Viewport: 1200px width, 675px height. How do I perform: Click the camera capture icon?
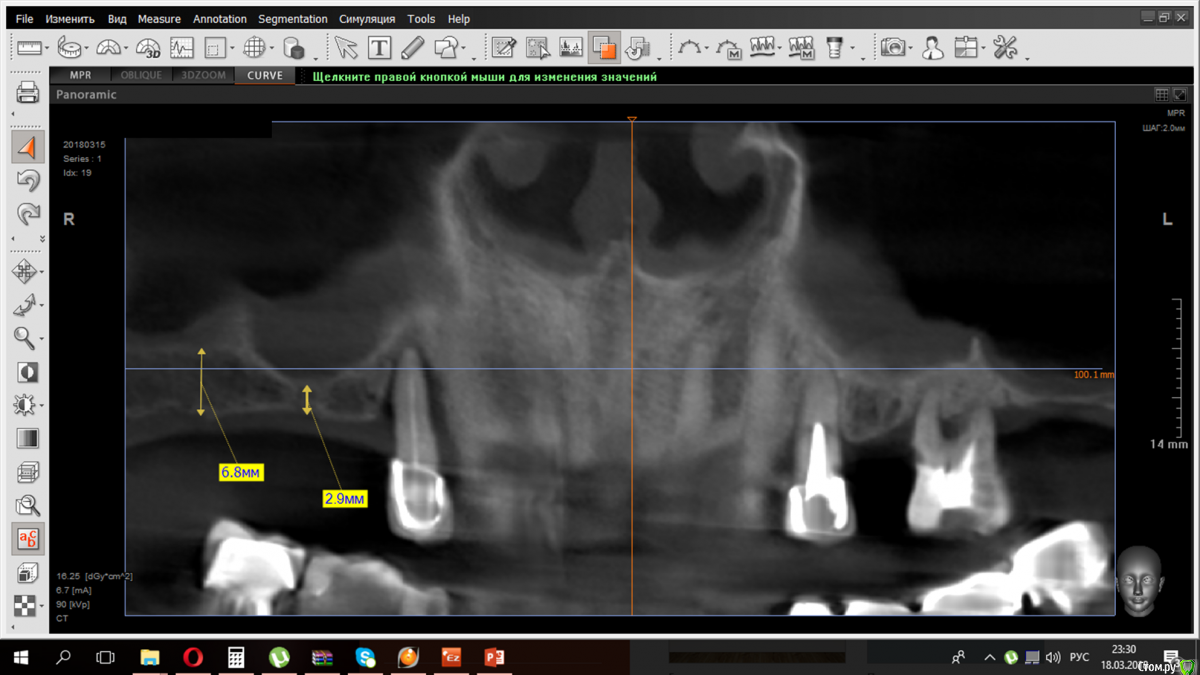coord(893,47)
